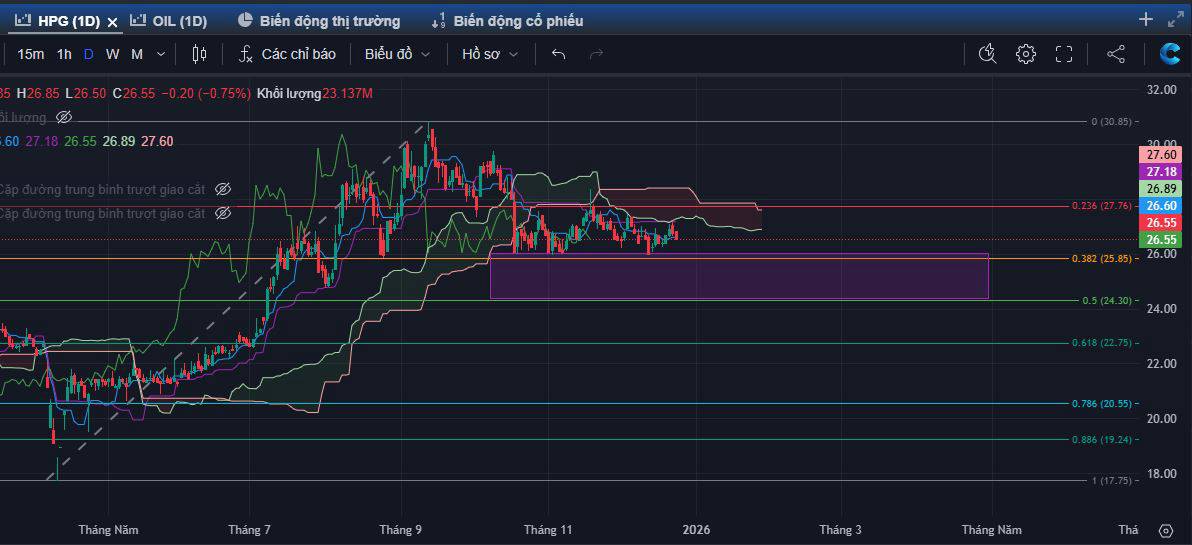Viewport: 1192px width, 545px height.
Task: Click the blue C logo icon
Action: [1169, 54]
